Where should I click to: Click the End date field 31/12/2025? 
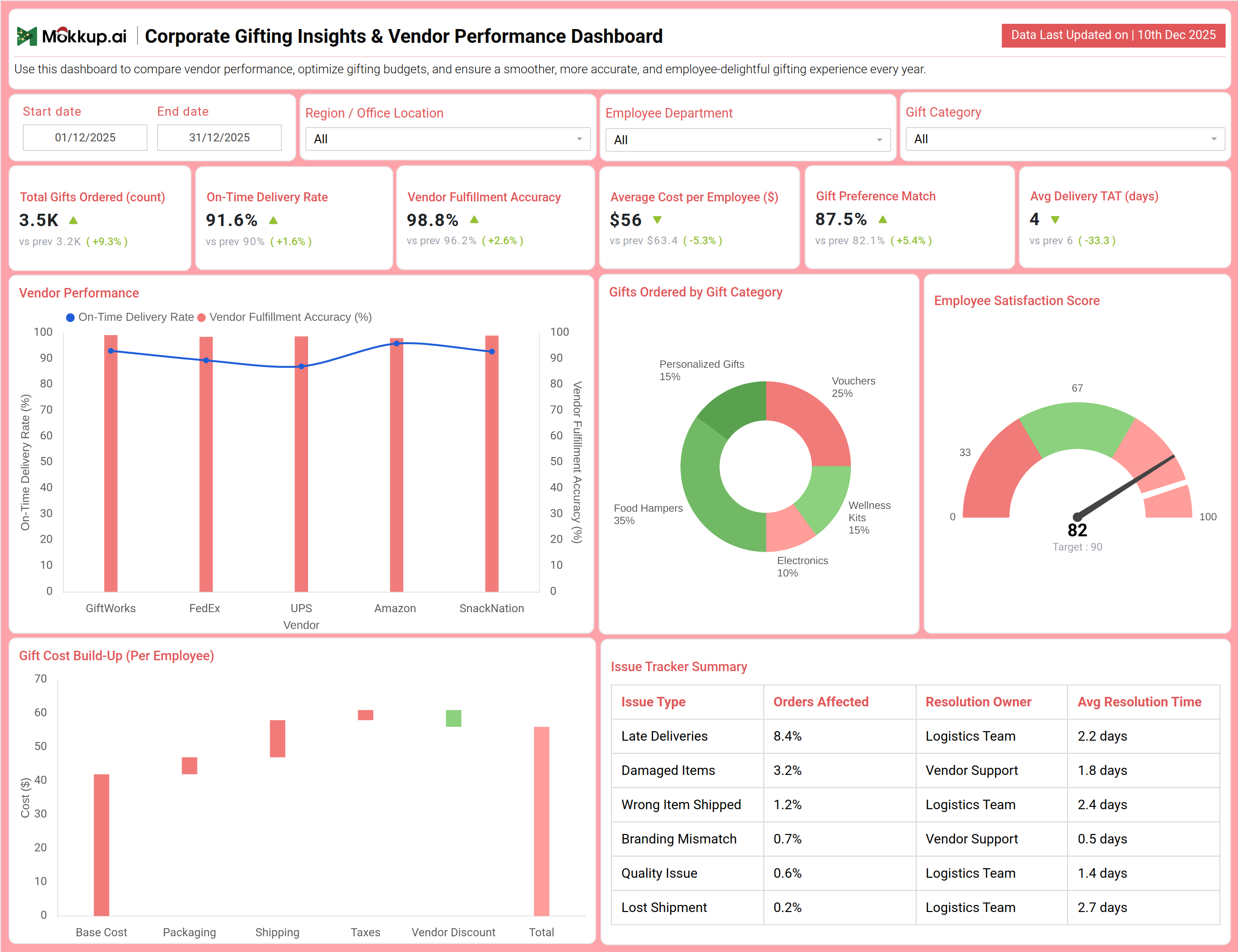pyautogui.click(x=220, y=138)
